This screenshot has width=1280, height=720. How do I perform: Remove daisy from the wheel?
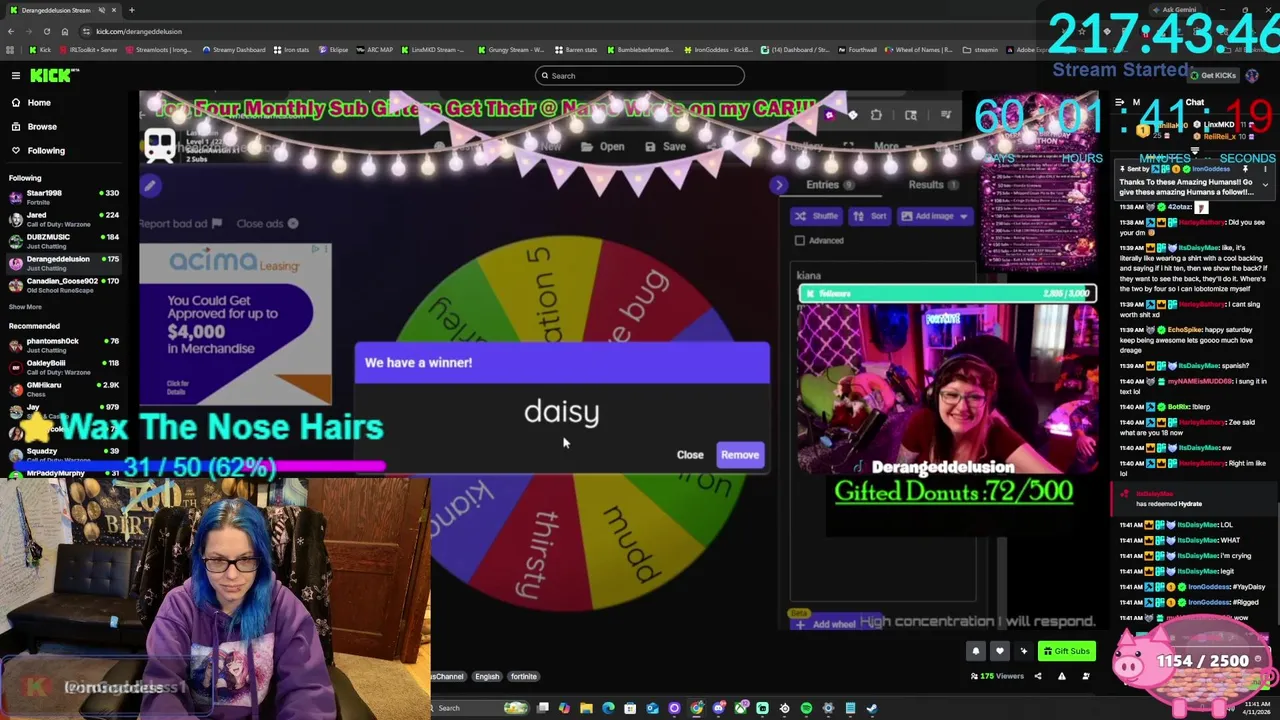(x=740, y=455)
